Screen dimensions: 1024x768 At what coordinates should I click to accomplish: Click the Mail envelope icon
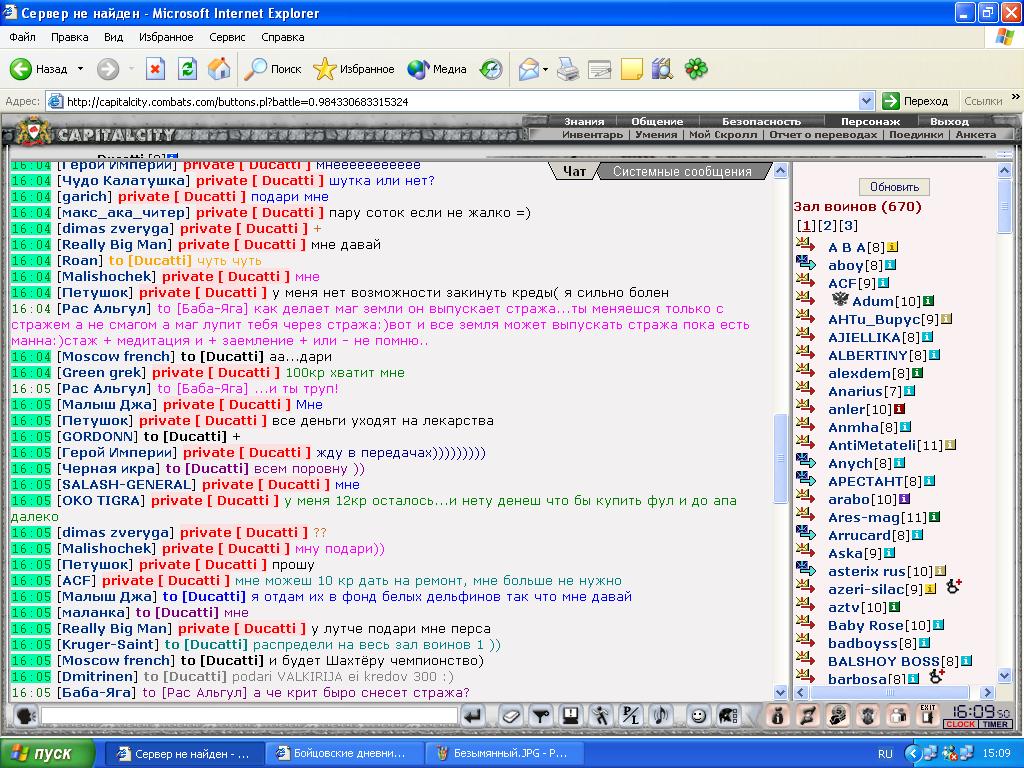[528, 69]
